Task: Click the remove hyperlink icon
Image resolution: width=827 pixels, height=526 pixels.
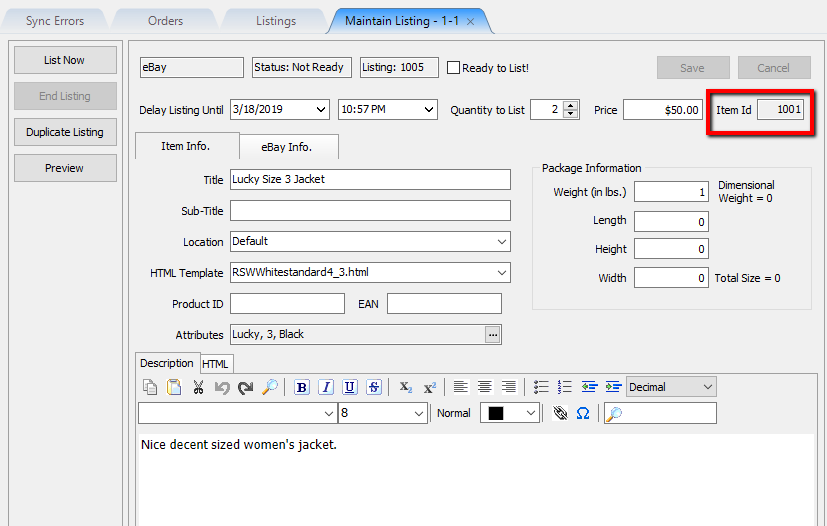Action: (560, 413)
